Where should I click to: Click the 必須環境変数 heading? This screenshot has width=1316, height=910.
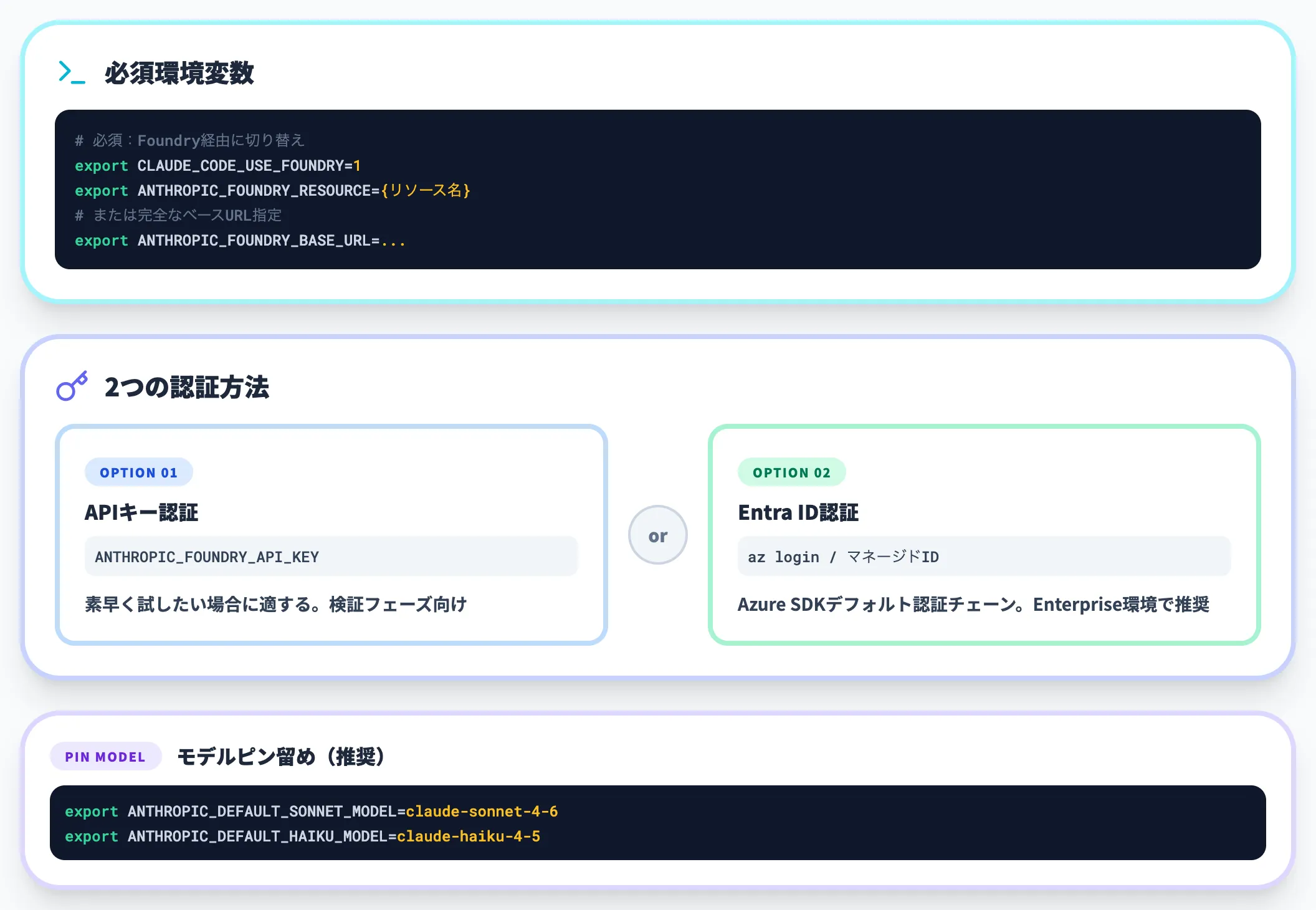coord(179,73)
